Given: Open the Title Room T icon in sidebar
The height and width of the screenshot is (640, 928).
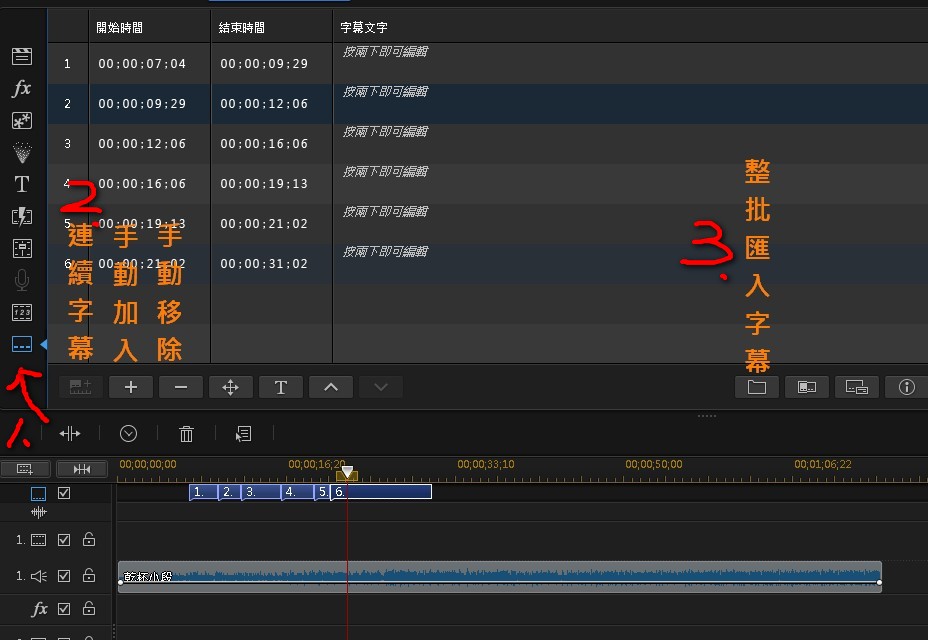Looking at the screenshot, I should click(x=21, y=184).
